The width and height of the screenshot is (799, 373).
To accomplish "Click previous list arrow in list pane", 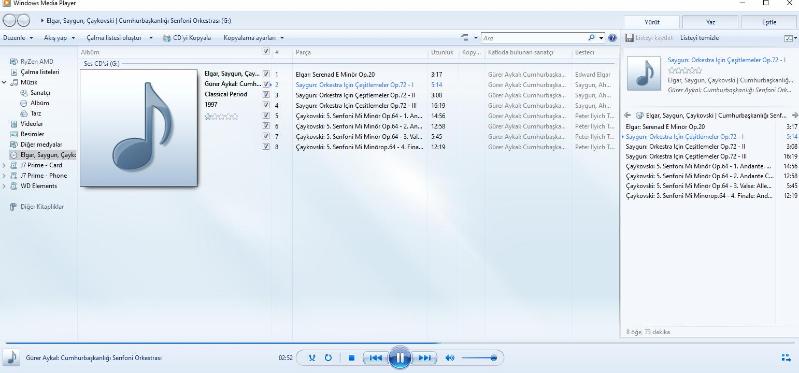I will [x=628, y=116].
